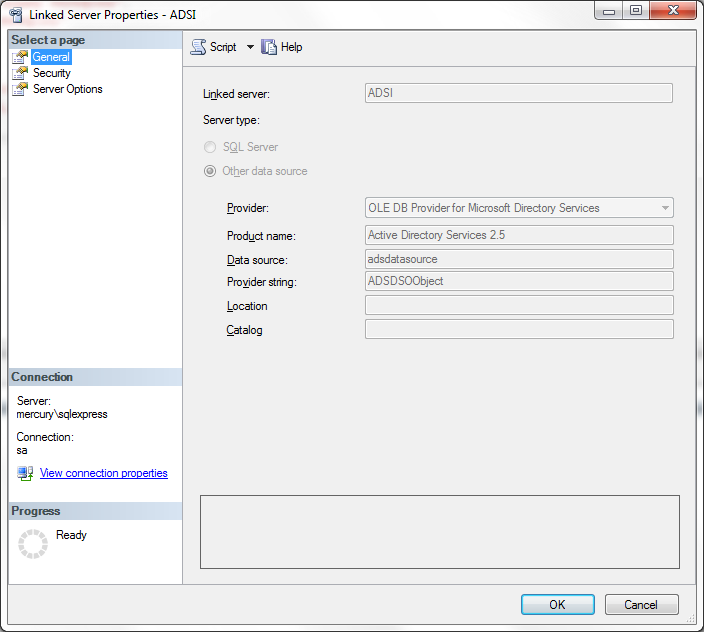Image resolution: width=704 pixels, height=632 pixels.
Task: Click the connection properties computer icon
Action: point(25,473)
